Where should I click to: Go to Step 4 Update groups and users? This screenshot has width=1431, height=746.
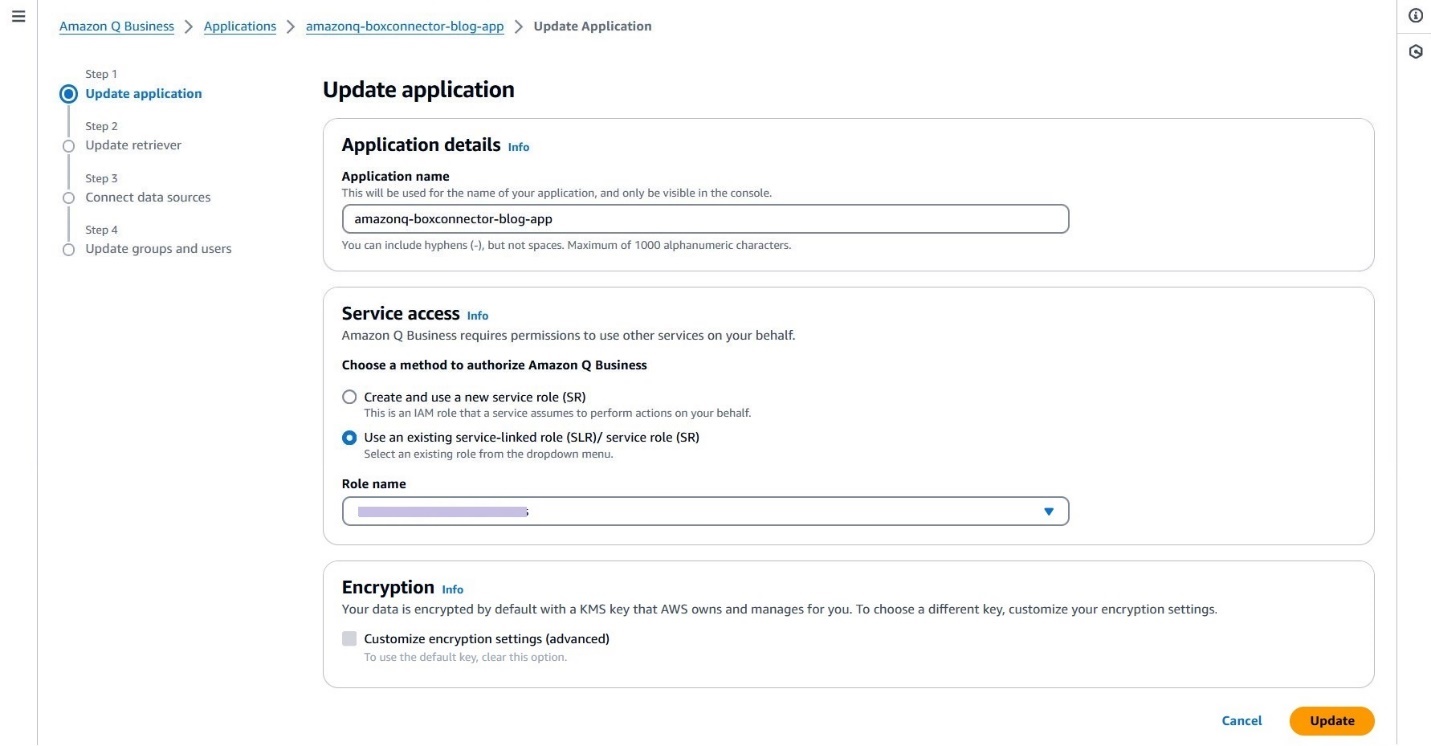[158, 249]
